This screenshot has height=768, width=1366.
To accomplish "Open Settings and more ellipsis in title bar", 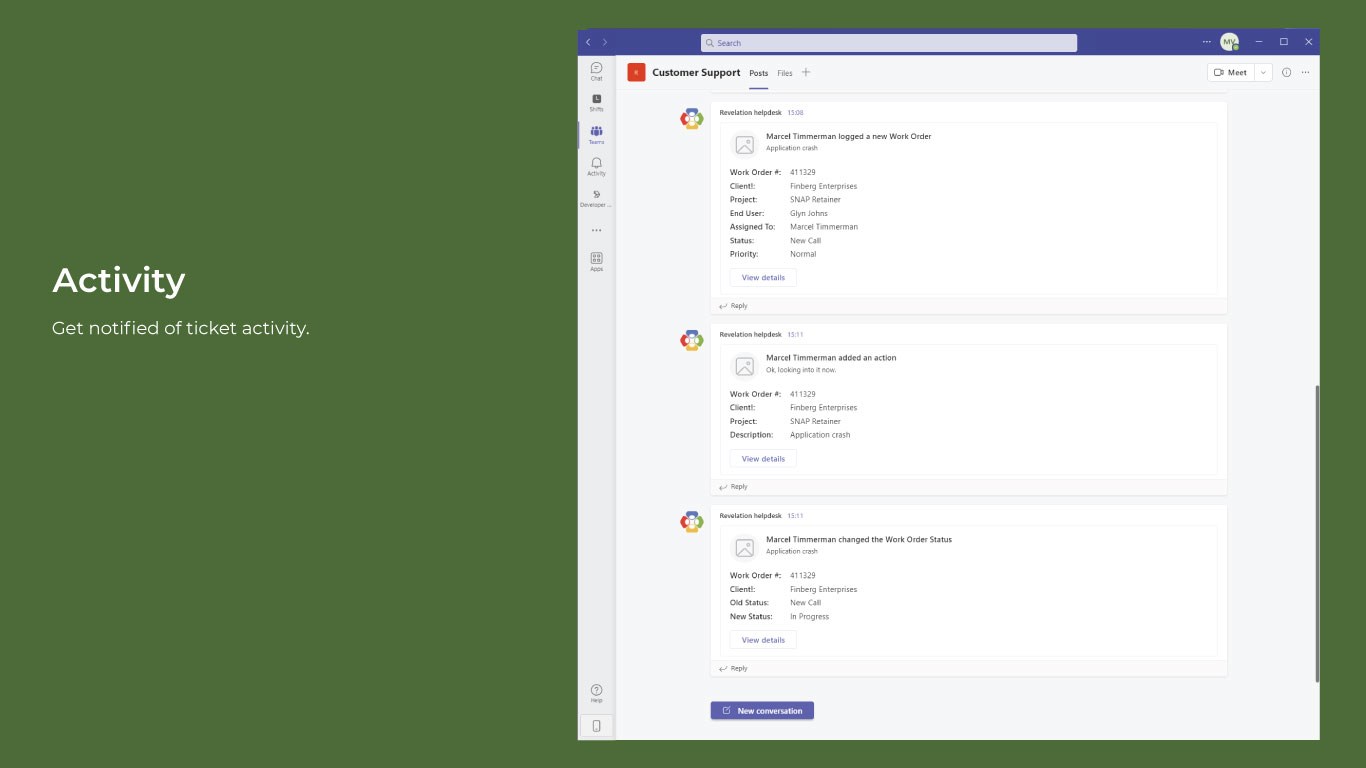I will (x=1206, y=42).
